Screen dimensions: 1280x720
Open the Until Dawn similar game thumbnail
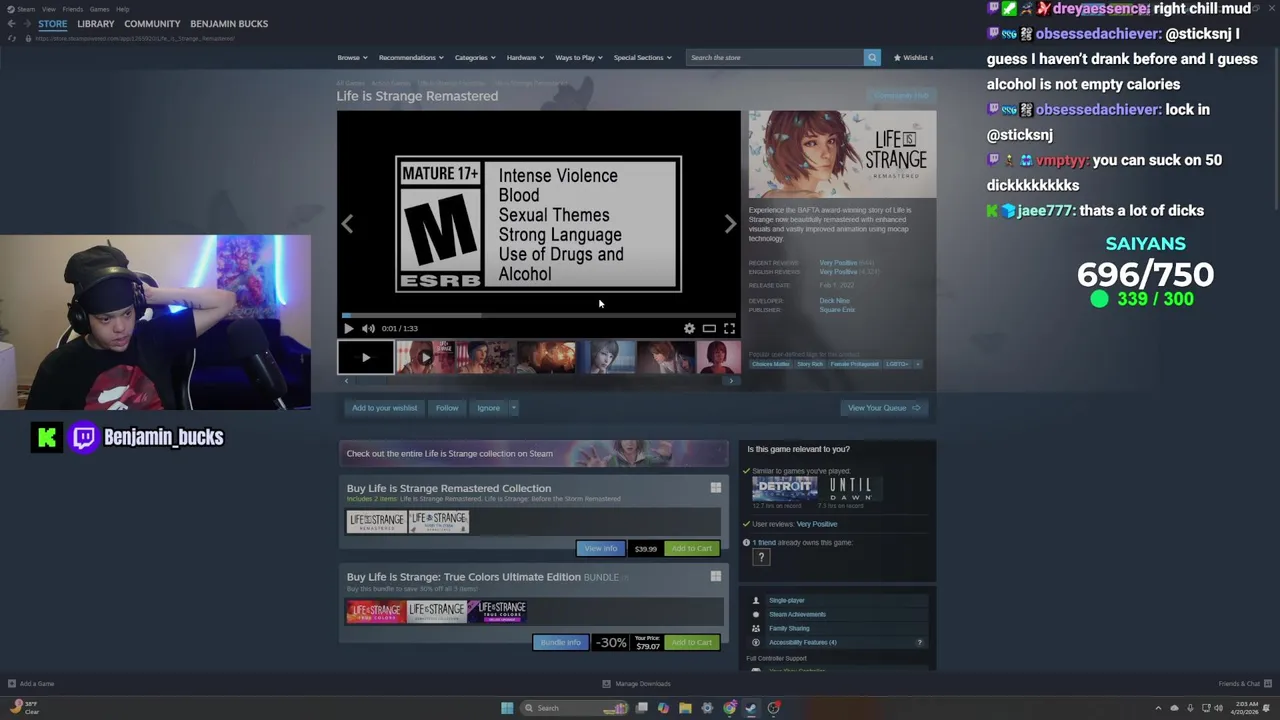[x=850, y=488]
